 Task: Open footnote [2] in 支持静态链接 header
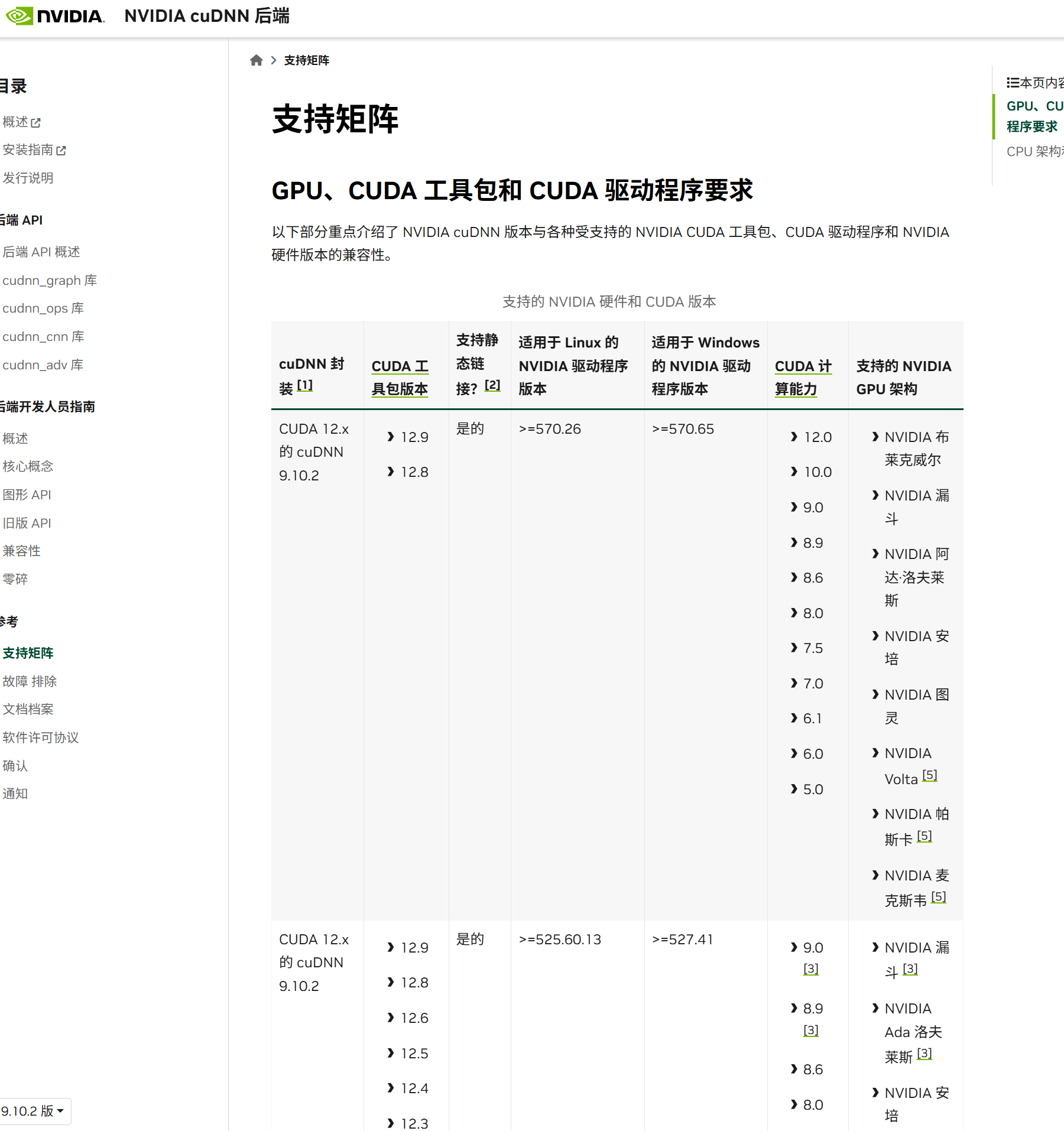coord(492,386)
